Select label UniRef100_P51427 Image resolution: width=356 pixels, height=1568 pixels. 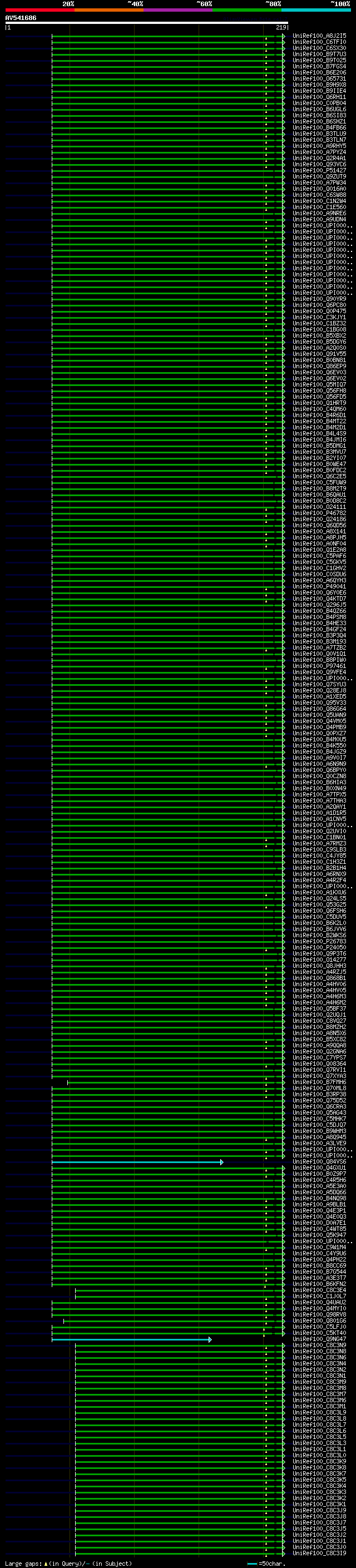(319, 170)
